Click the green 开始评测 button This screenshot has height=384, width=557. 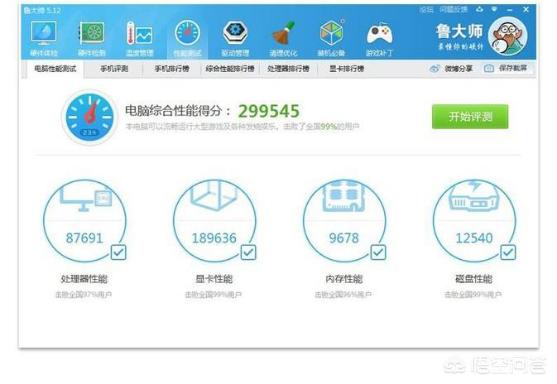470,117
